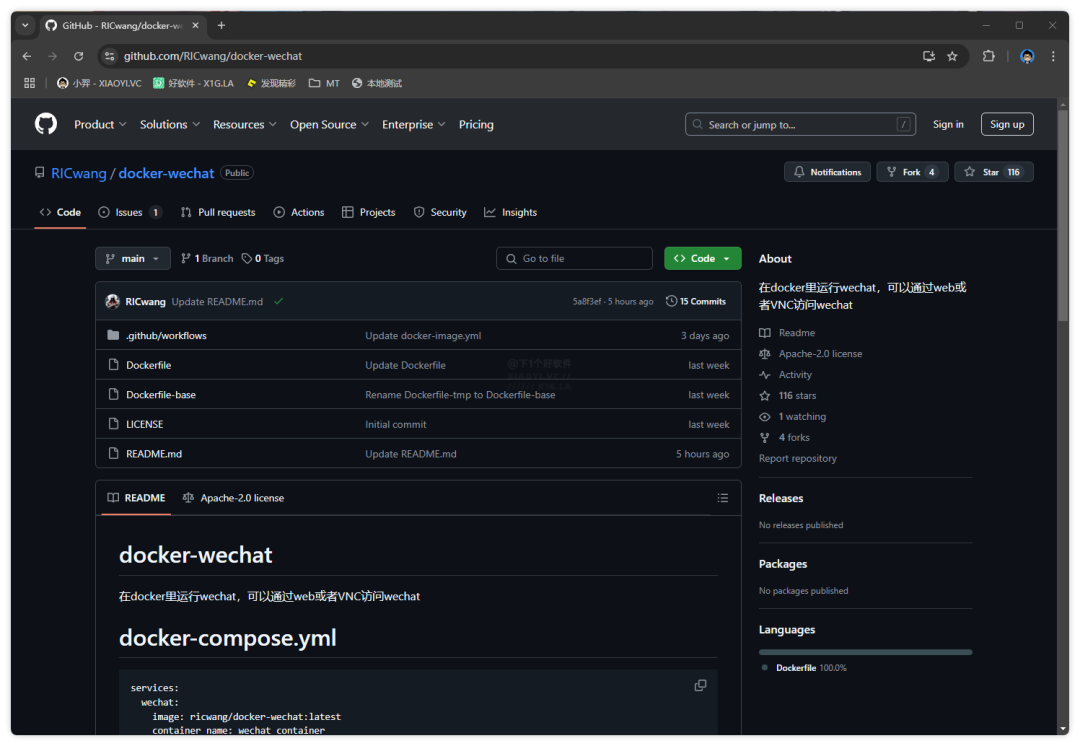Open the README outline list icon
The width and height of the screenshot is (1080, 746).
click(723, 498)
